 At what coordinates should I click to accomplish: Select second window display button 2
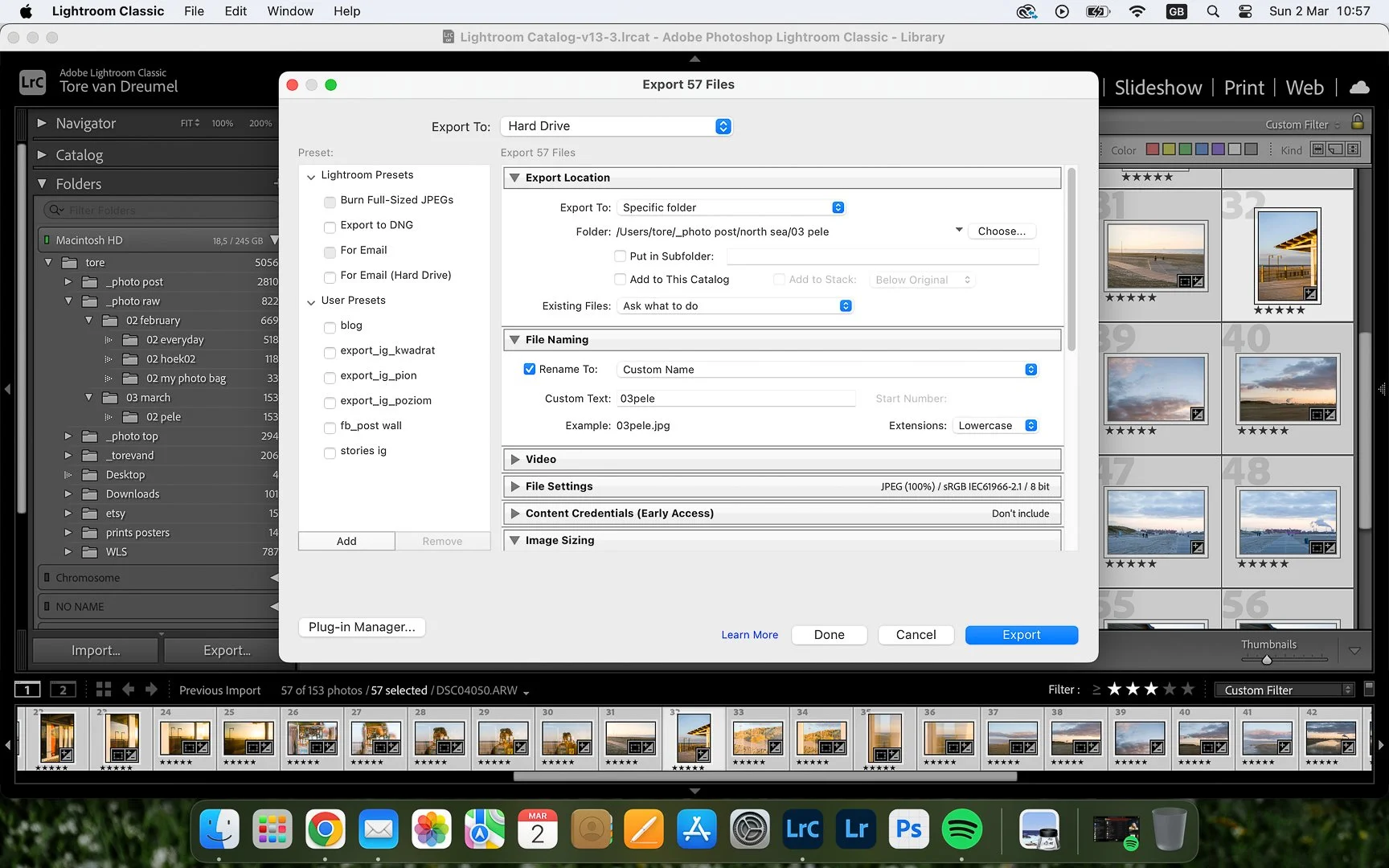pyautogui.click(x=63, y=690)
